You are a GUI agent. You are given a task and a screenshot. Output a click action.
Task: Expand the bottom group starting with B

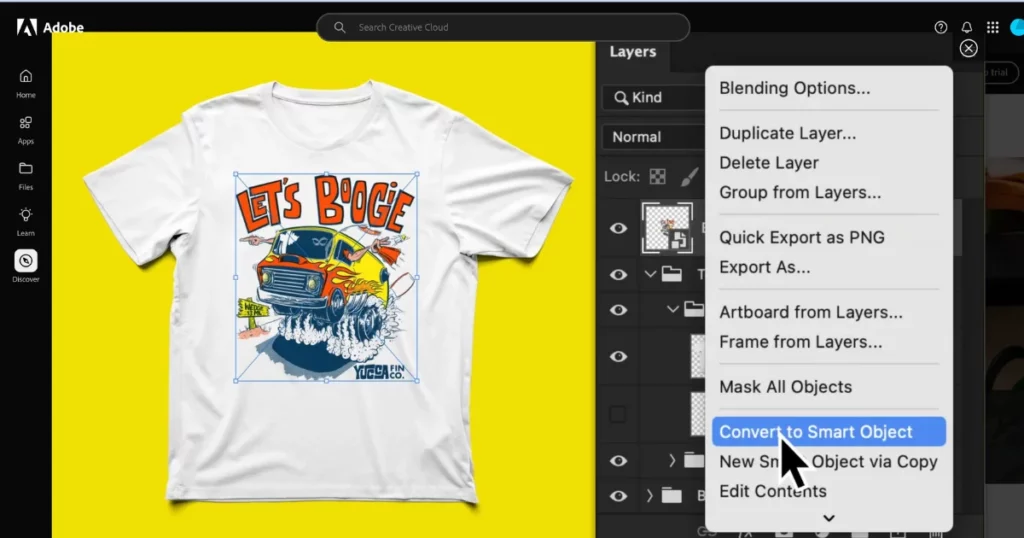(649, 496)
